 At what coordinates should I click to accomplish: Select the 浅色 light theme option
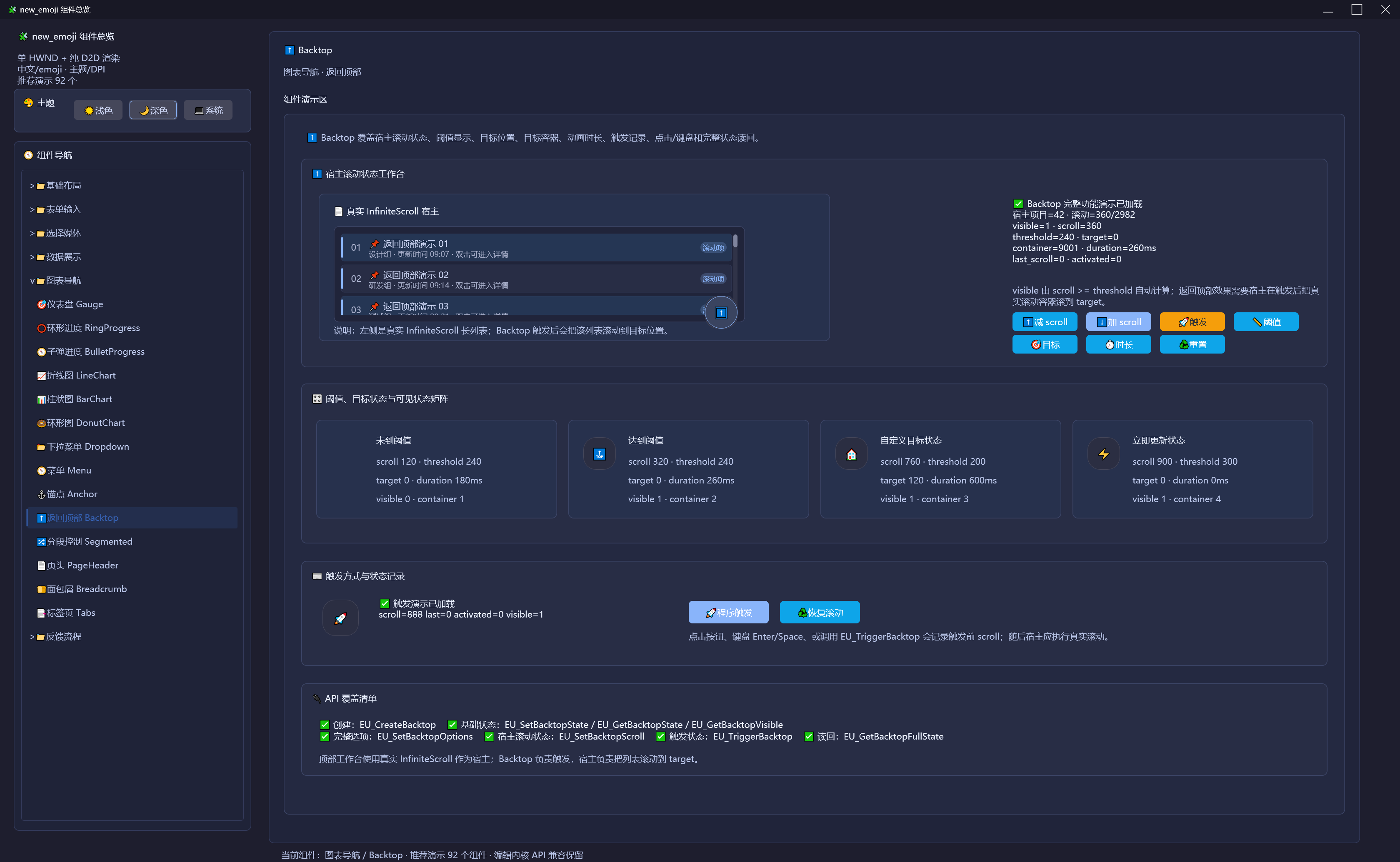(98, 110)
